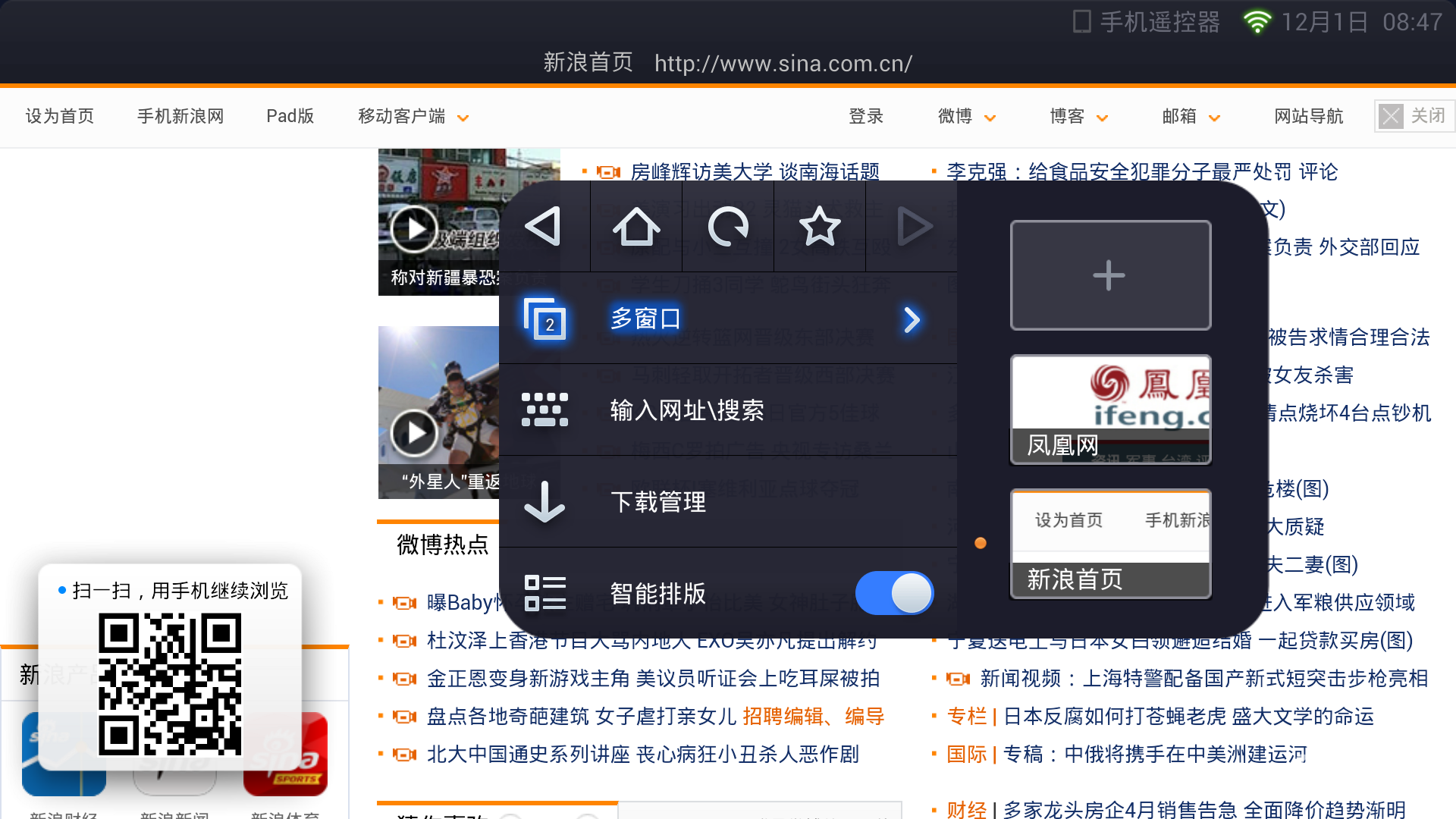The image size is (1456, 819).
Task: Bookmark page with the star icon
Action: [820, 226]
